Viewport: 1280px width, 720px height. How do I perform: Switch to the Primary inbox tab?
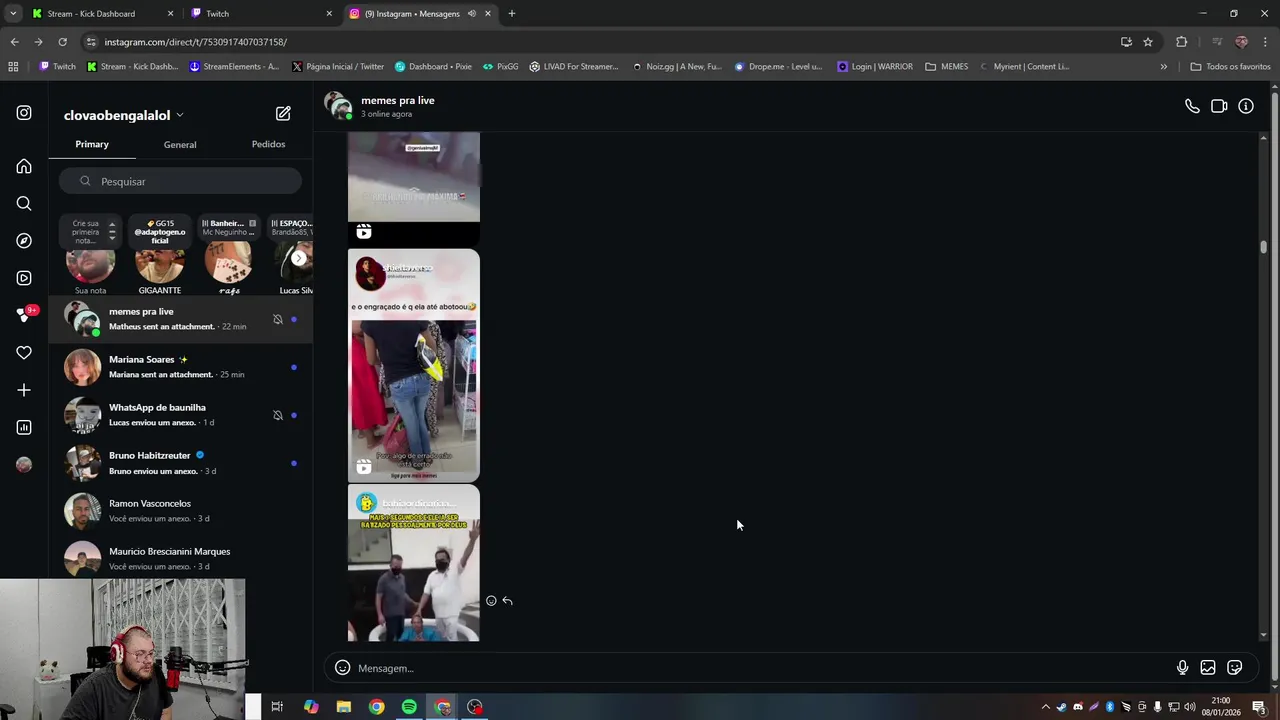tap(92, 144)
